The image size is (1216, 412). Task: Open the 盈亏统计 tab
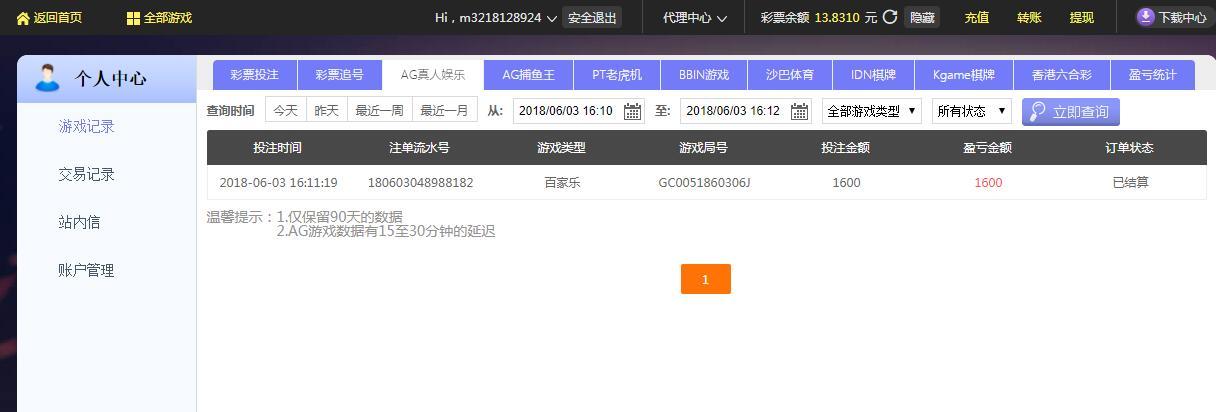[1153, 75]
